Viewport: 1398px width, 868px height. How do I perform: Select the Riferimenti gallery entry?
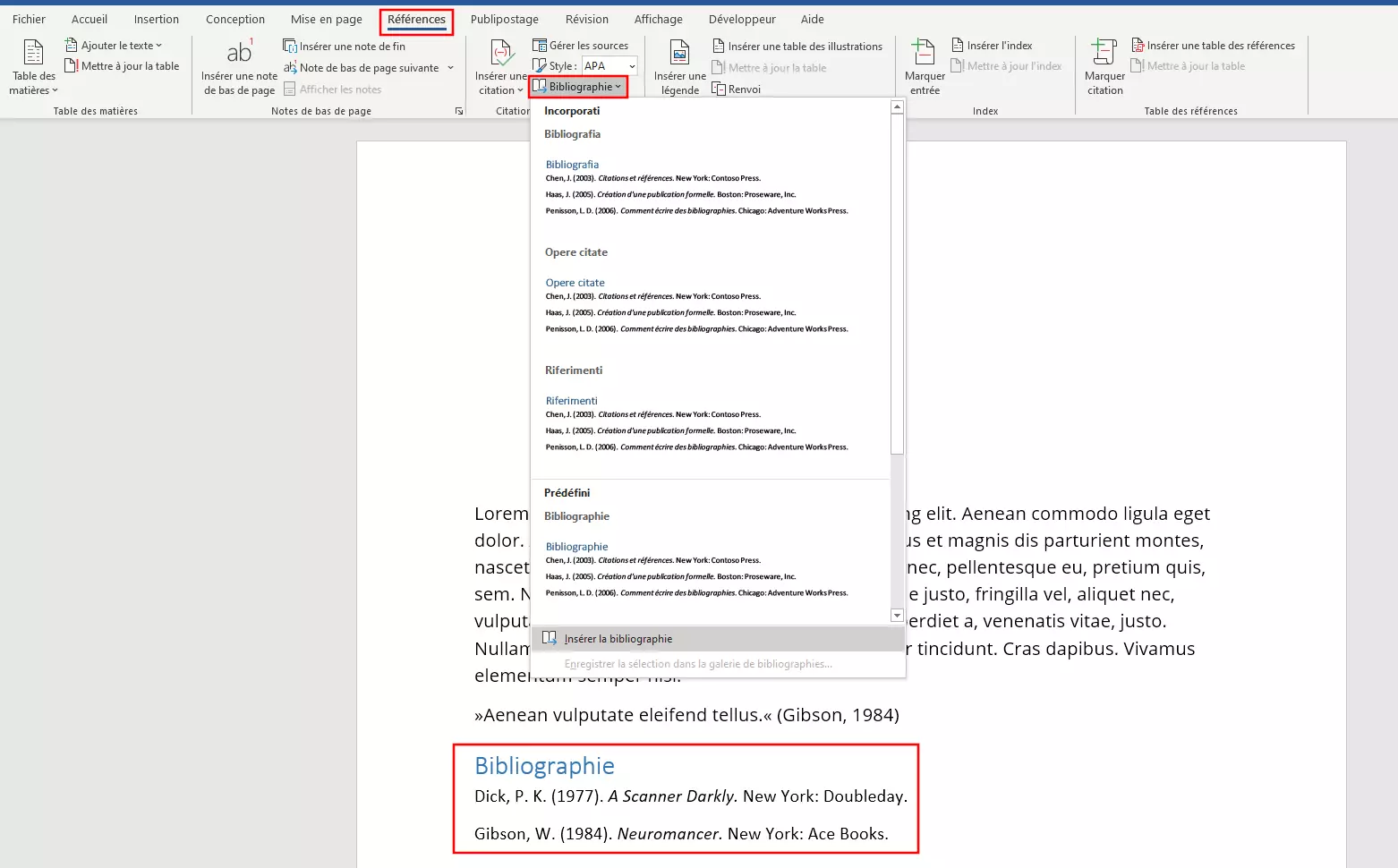tap(711, 424)
